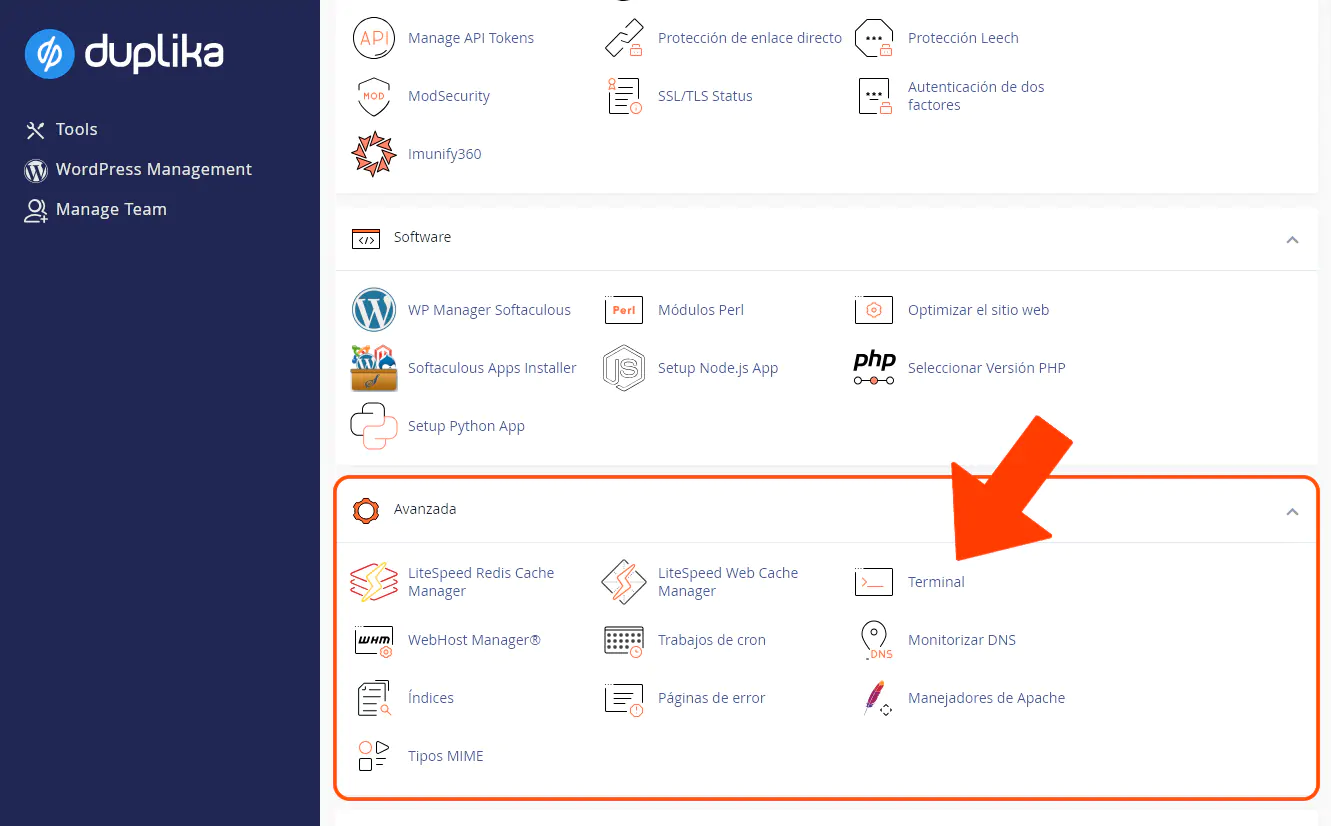This screenshot has height=826, width=1331.
Task: Open the WordPress logo for WP Manager
Action: [x=374, y=310]
